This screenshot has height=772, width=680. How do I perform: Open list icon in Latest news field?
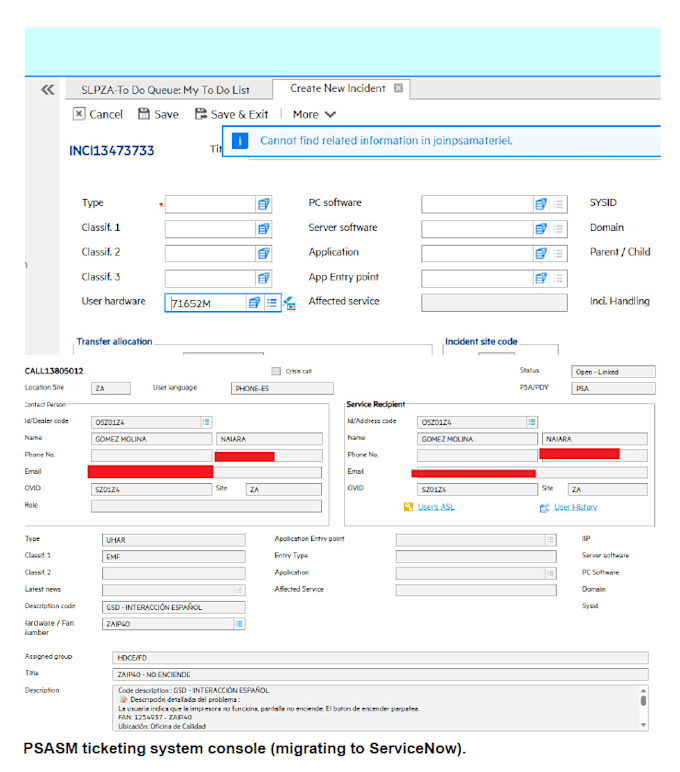coord(239,590)
